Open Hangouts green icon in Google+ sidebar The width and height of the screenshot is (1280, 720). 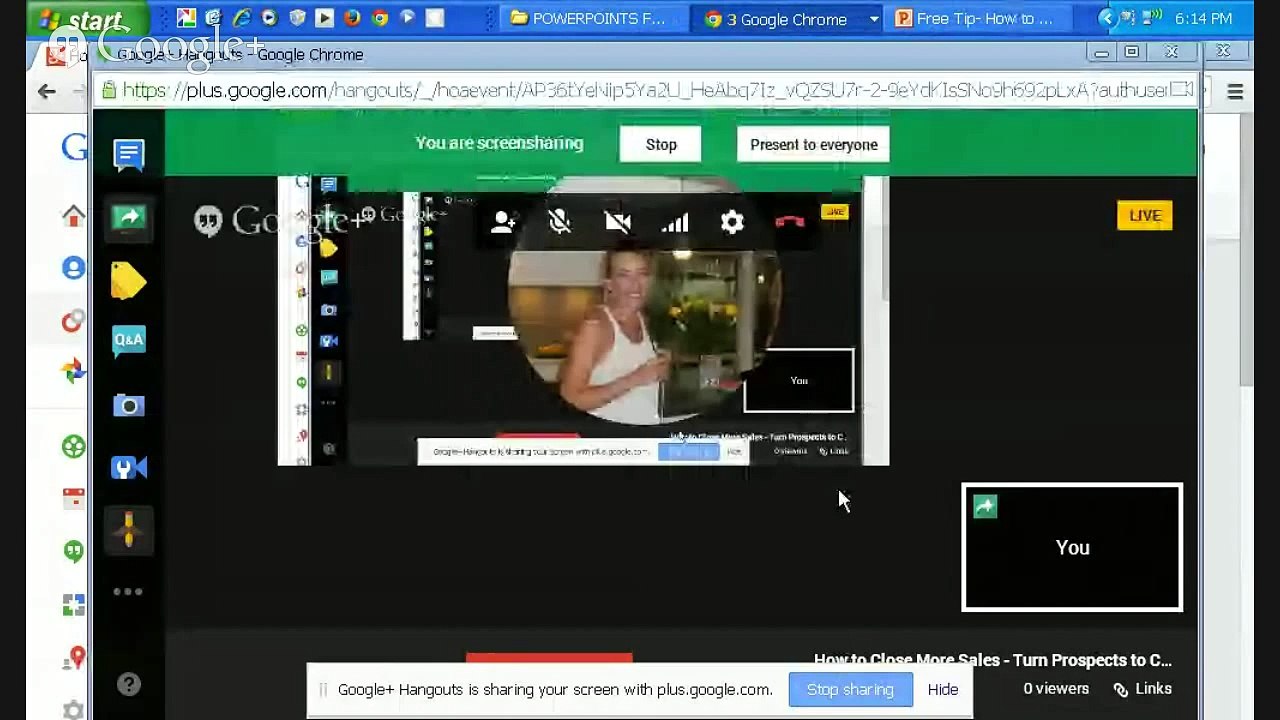point(74,551)
